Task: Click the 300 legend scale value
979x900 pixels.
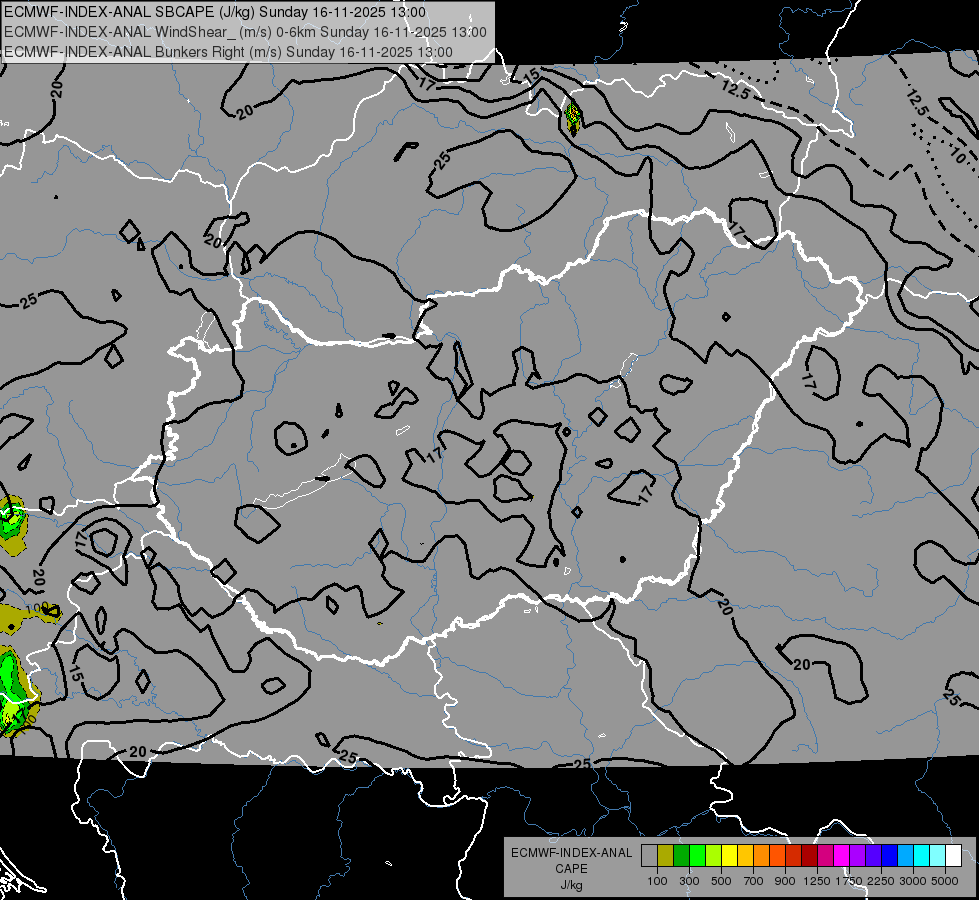Action: [x=689, y=881]
